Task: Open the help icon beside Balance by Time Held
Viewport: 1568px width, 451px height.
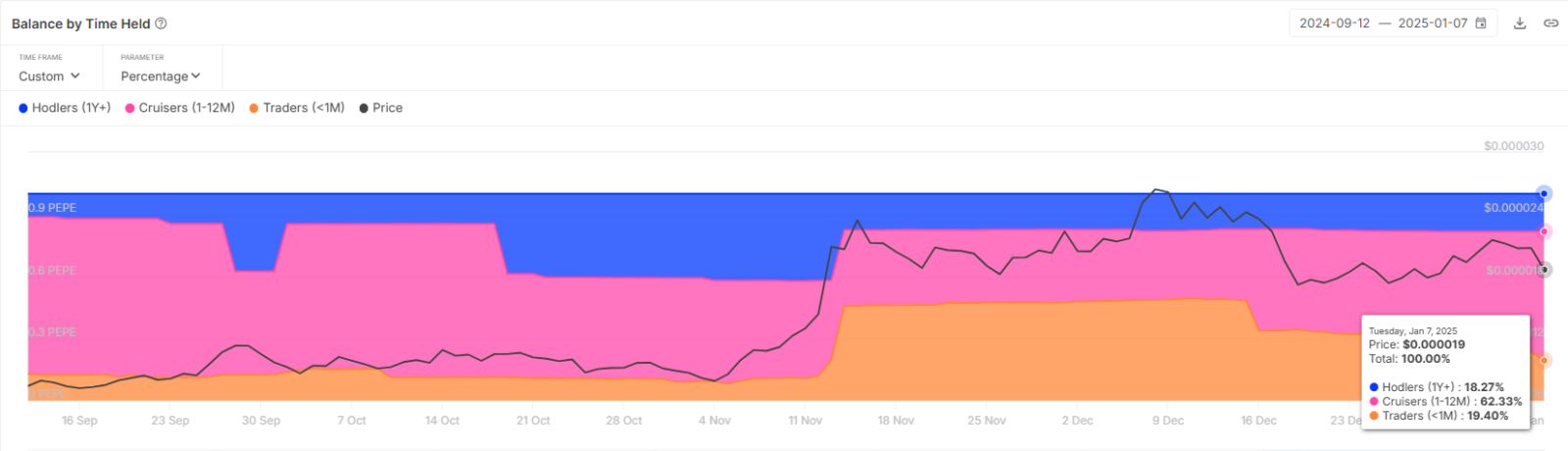Action: [161, 24]
